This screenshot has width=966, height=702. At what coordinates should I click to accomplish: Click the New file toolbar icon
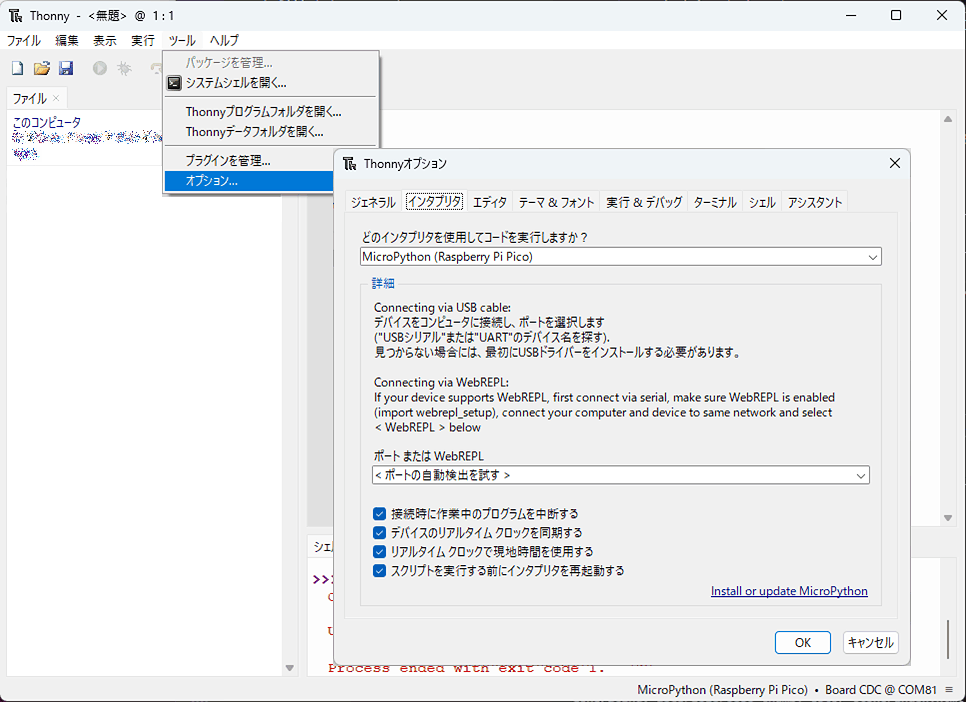tap(17, 68)
